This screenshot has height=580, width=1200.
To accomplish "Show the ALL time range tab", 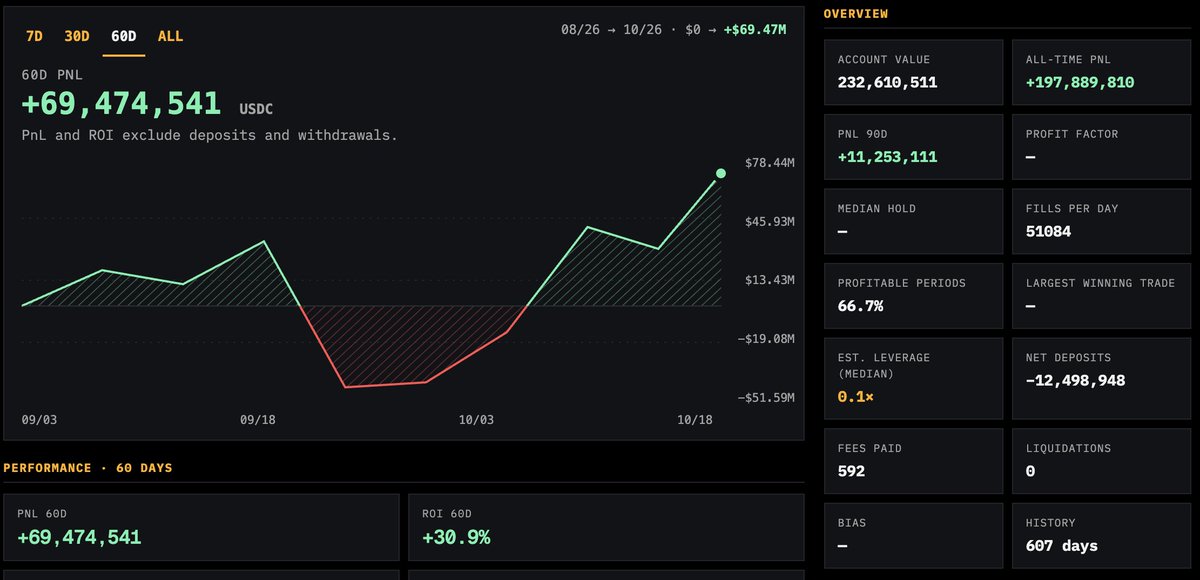I will click(171, 36).
